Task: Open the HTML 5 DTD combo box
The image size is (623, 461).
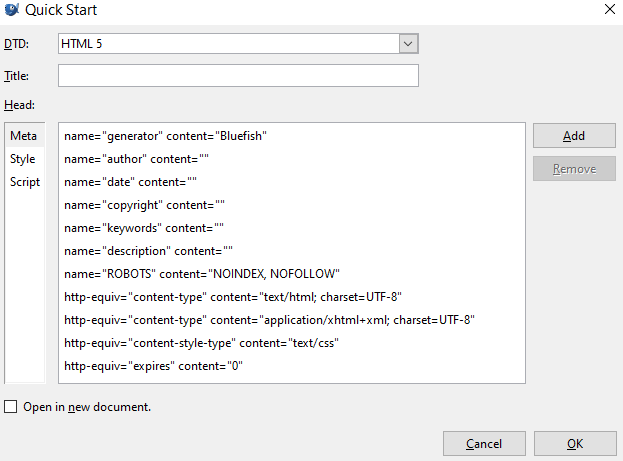Action: coord(228,43)
